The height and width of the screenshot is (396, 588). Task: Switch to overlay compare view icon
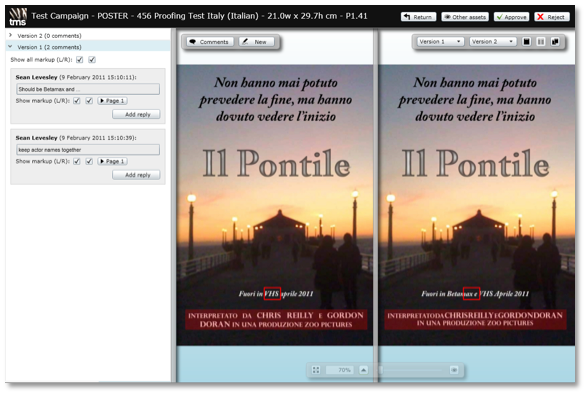click(x=555, y=41)
